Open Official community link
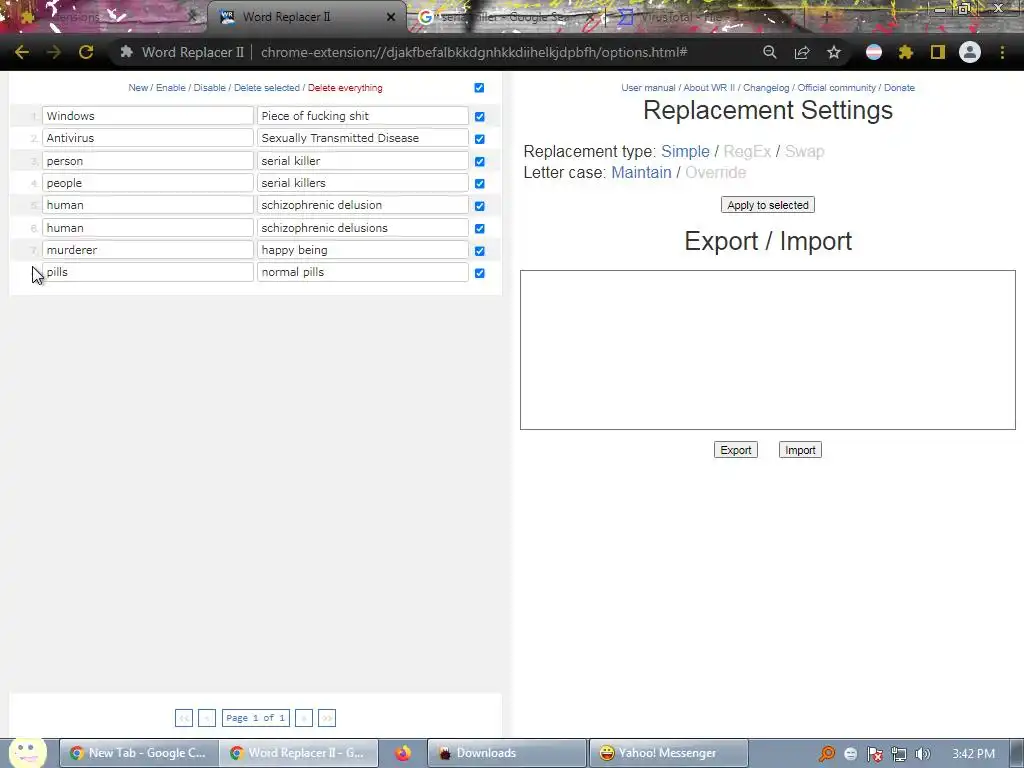1024x768 pixels. (x=837, y=88)
